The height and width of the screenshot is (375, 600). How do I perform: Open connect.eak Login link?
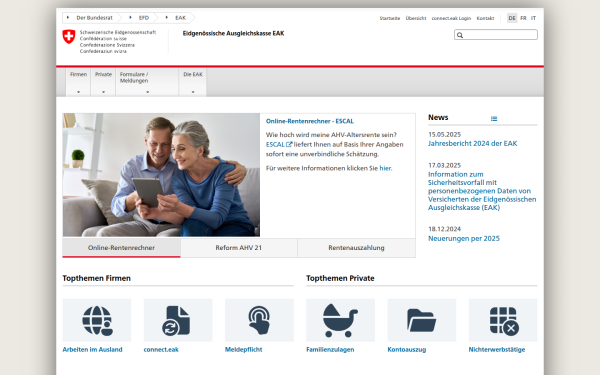pyautogui.click(x=451, y=18)
